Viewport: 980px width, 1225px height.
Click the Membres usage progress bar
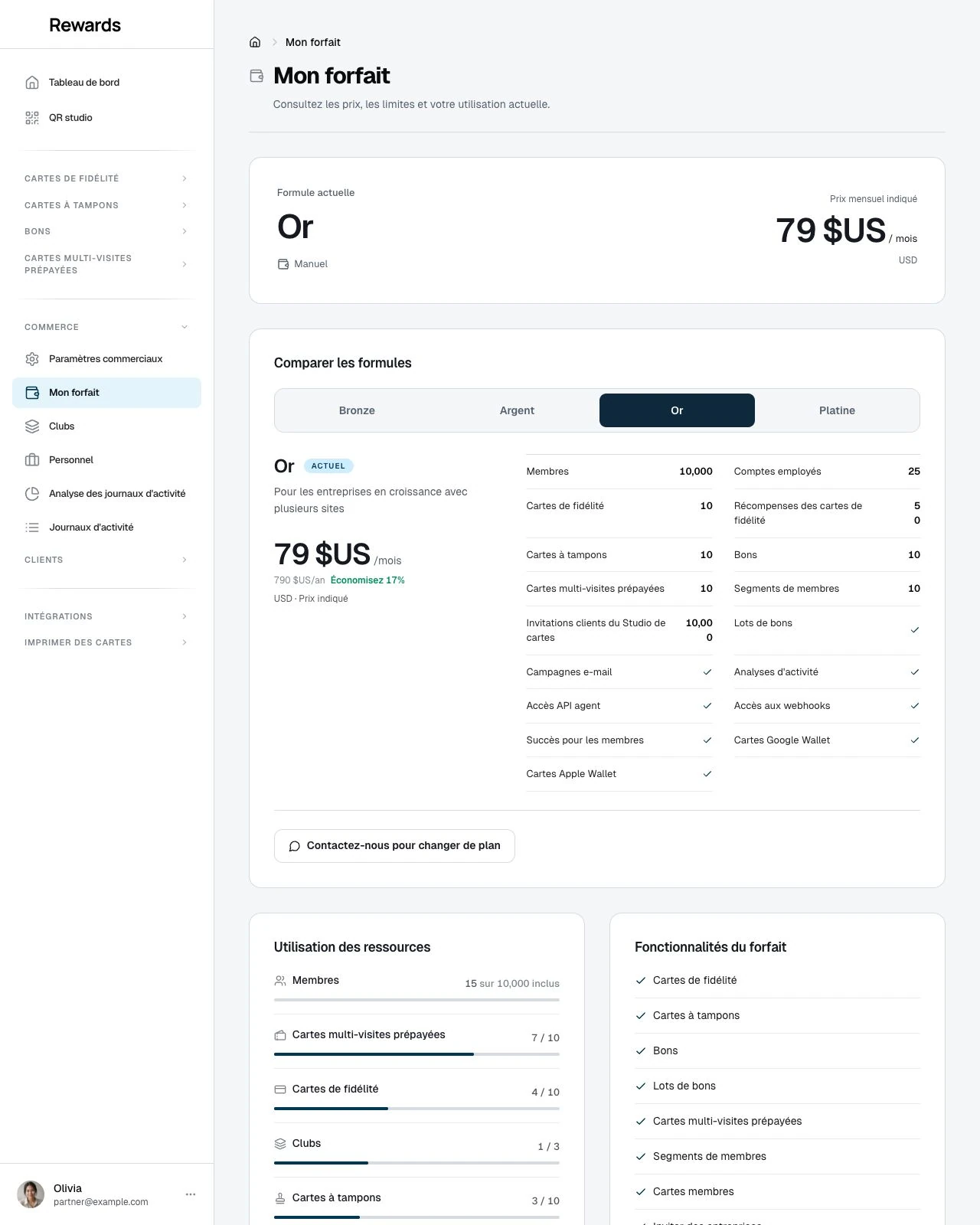[x=416, y=1000]
